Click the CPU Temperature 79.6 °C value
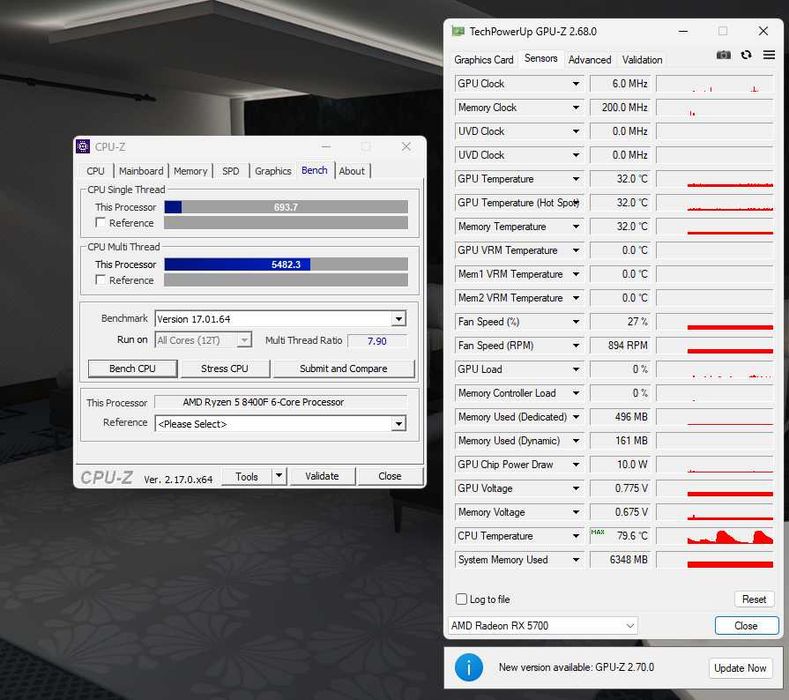The image size is (789, 700). 620,535
